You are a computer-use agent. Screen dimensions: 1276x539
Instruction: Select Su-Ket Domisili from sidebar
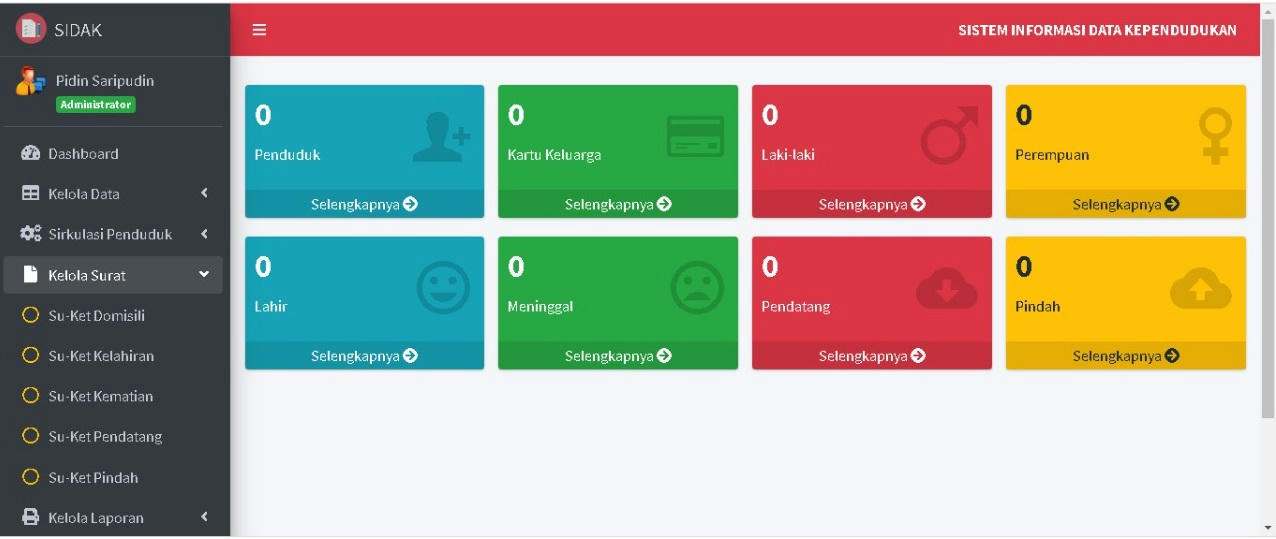96,316
